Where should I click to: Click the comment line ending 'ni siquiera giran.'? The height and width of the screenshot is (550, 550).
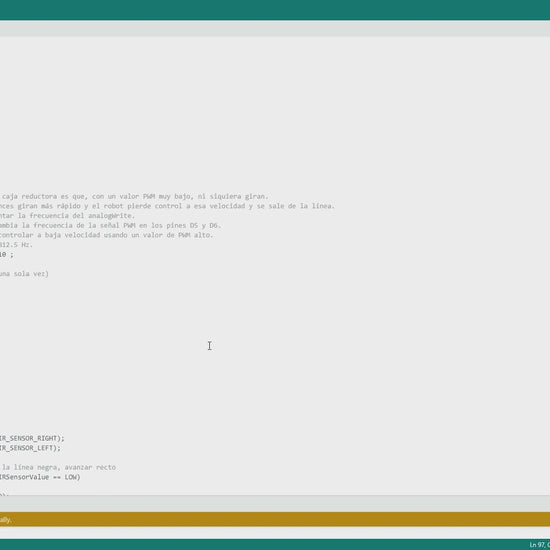tap(134, 196)
